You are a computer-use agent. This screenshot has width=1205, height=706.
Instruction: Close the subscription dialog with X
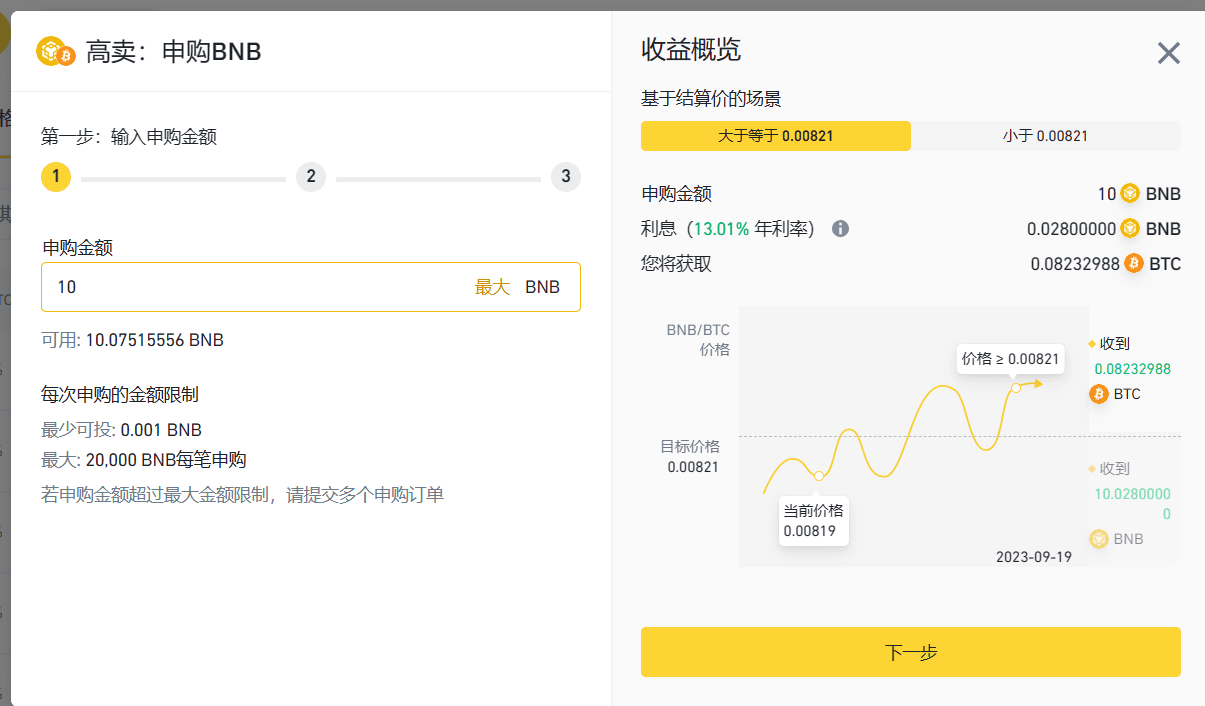pyautogui.click(x=1168, y=53)
